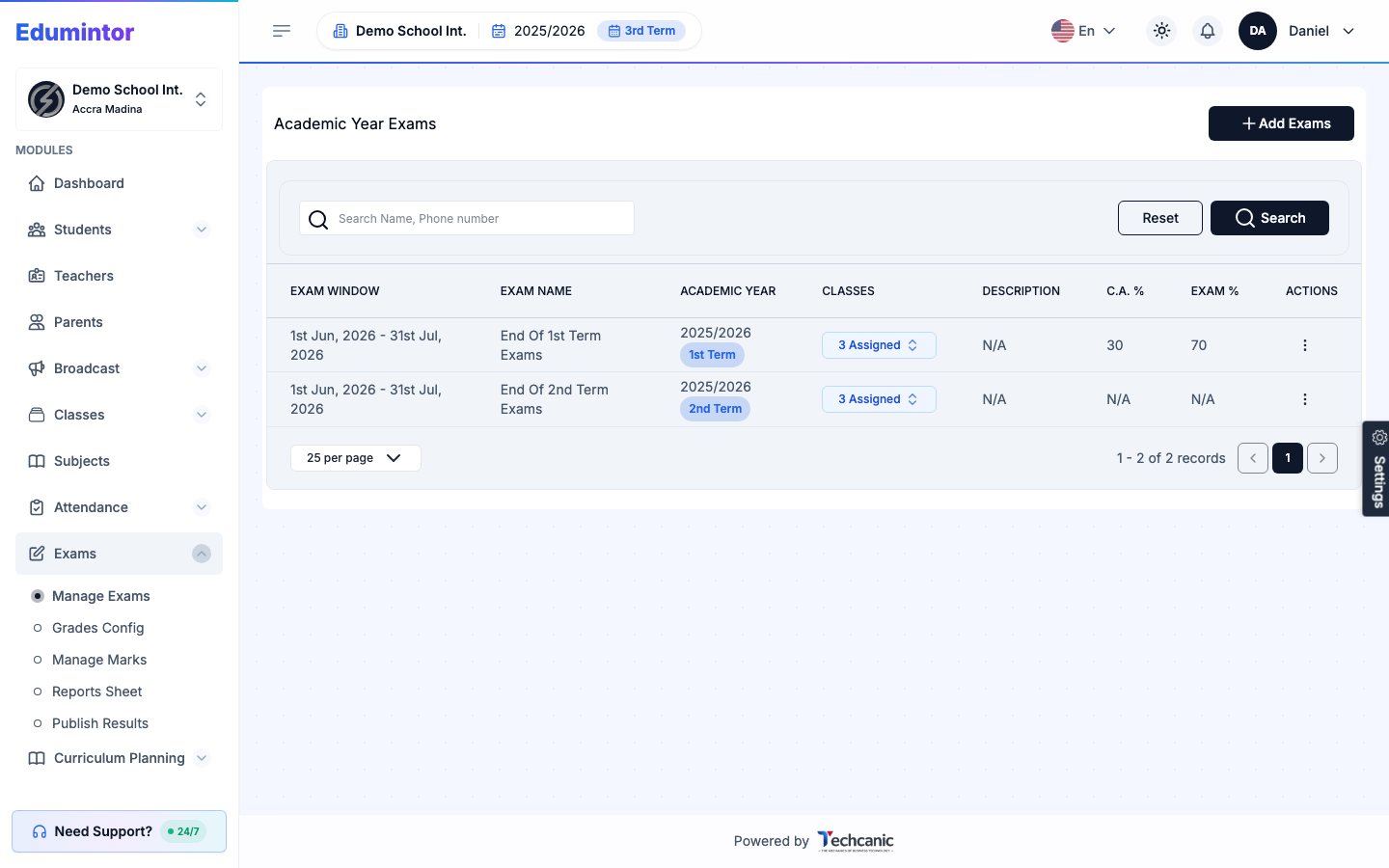Collapse the Exams menu chevron
Screen dimensions: 1389x868
(x=202, y=554)
